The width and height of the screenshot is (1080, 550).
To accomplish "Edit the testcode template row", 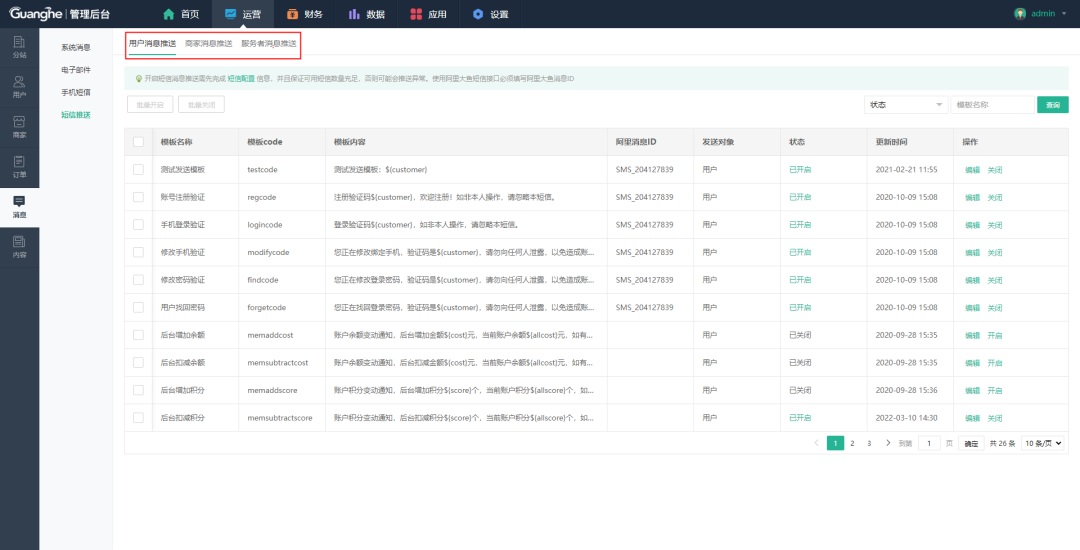I will [972, 170].
